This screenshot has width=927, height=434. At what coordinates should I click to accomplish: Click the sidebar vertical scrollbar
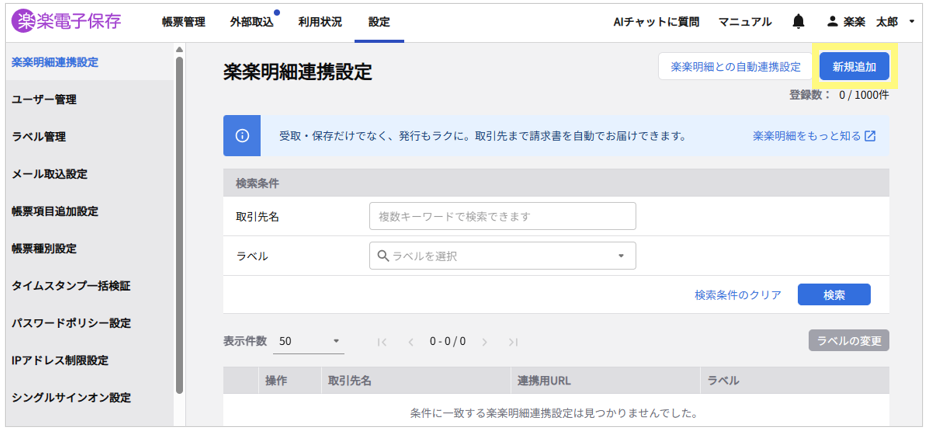tap(179, 220)
